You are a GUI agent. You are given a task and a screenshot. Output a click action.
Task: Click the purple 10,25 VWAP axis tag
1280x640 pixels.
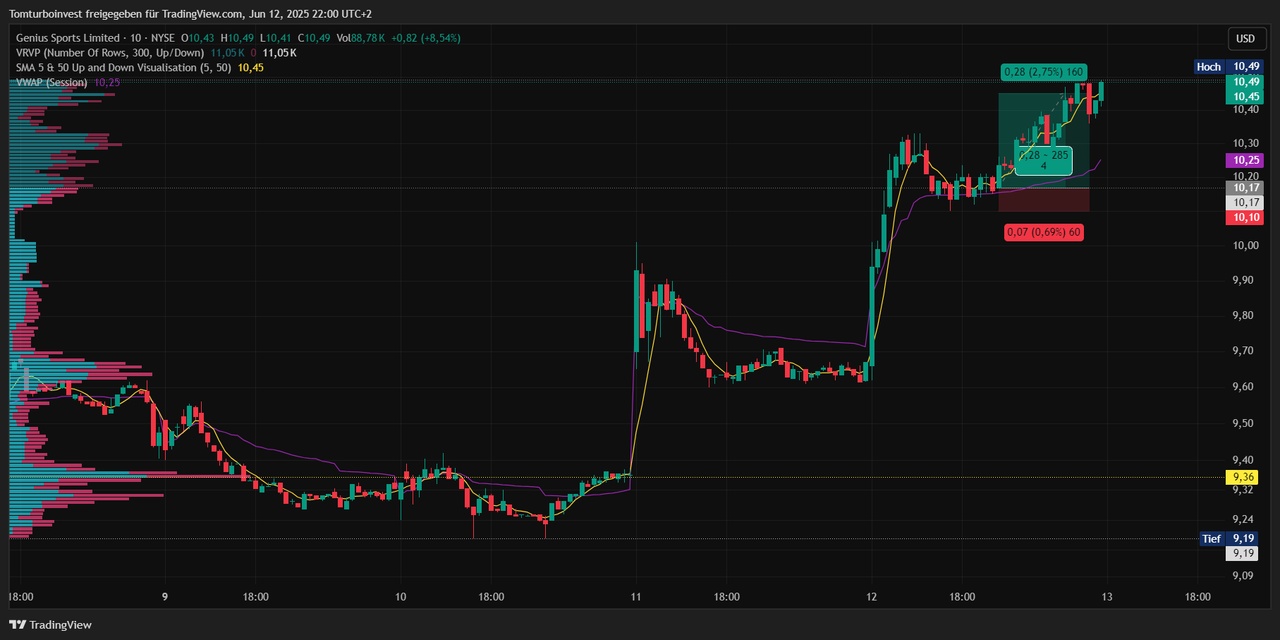pyautogui.click(x=1246, y=160)
